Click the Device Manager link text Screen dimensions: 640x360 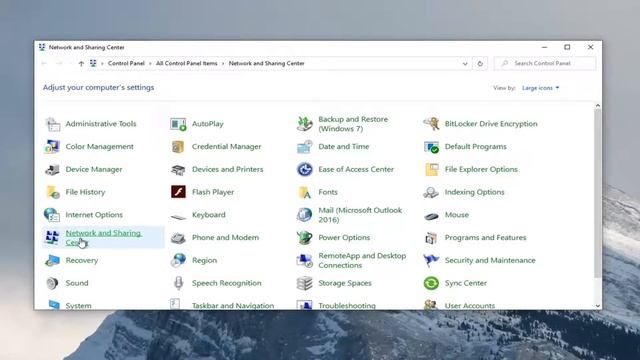(94, 169)
